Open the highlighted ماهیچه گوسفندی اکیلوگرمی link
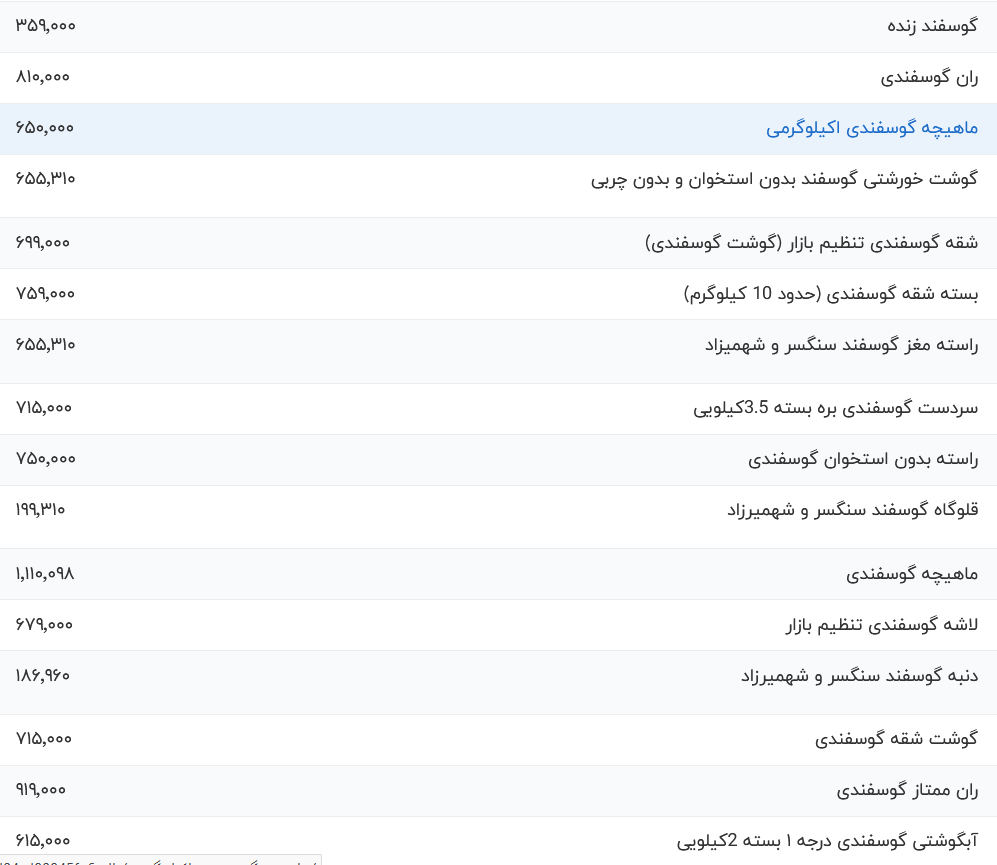 870,128
